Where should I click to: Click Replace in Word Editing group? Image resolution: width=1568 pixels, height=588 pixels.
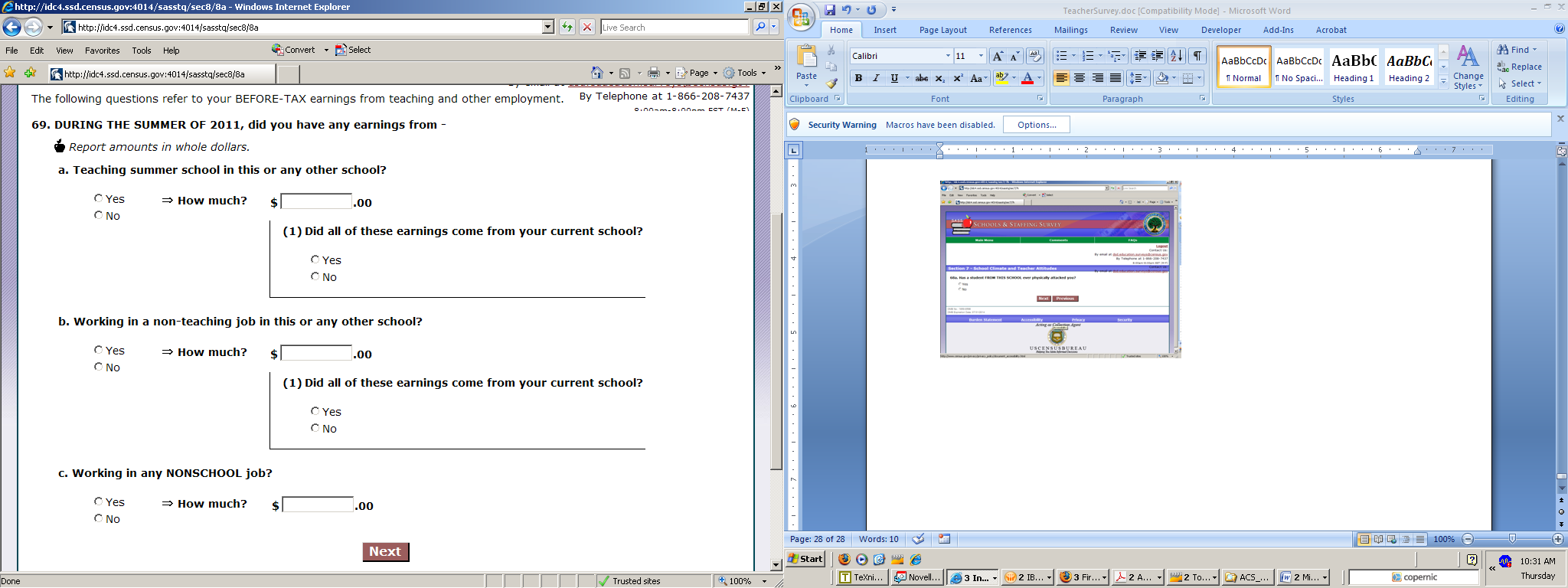pyautogui.click(x=1520, y=67)
